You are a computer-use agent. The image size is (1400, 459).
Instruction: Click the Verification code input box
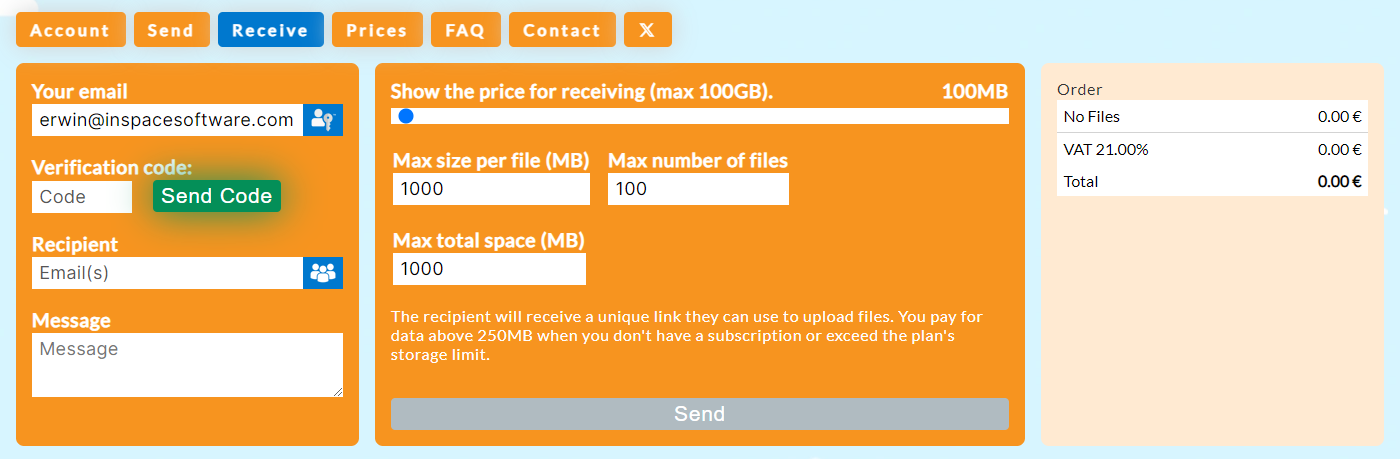coord(82,197)
